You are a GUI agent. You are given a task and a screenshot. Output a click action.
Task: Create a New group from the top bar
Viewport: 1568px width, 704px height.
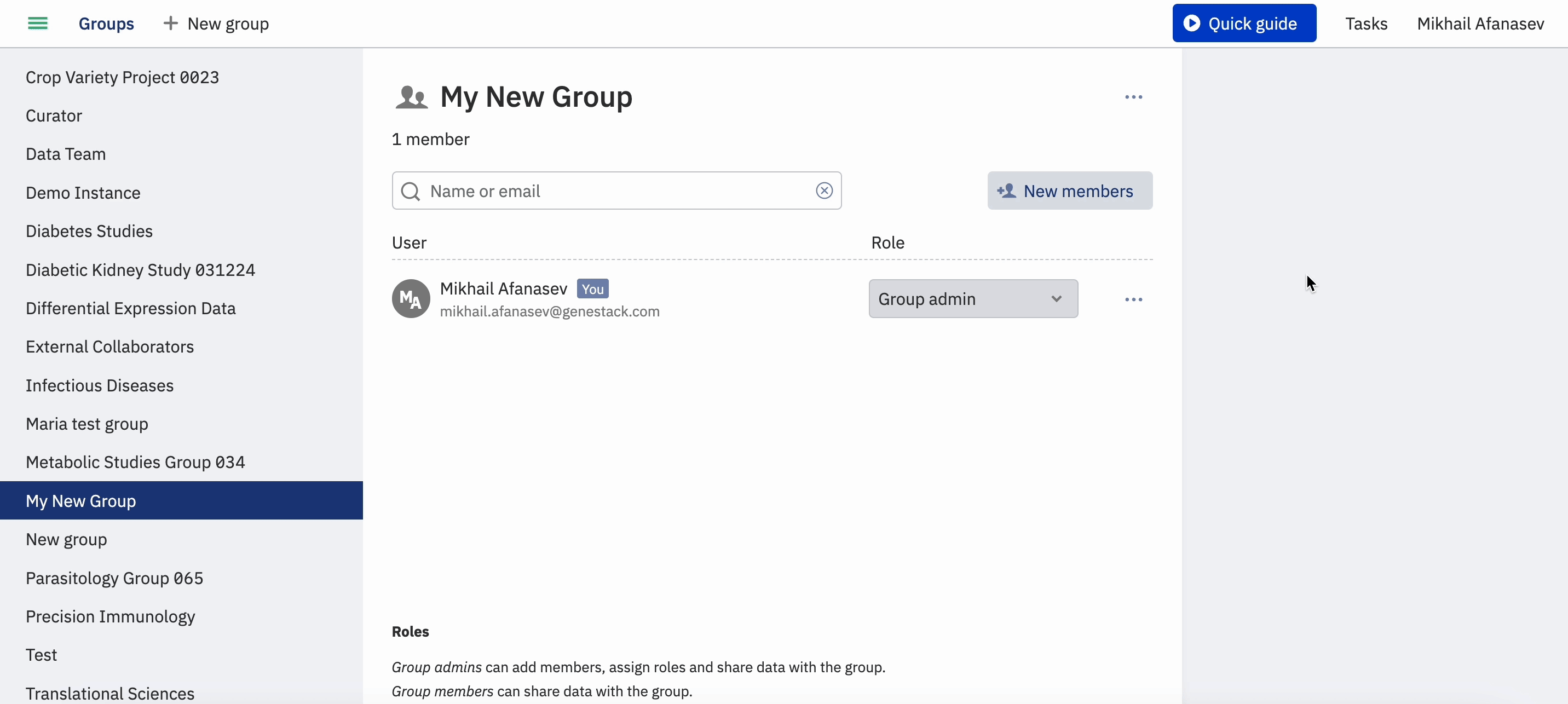216,24
